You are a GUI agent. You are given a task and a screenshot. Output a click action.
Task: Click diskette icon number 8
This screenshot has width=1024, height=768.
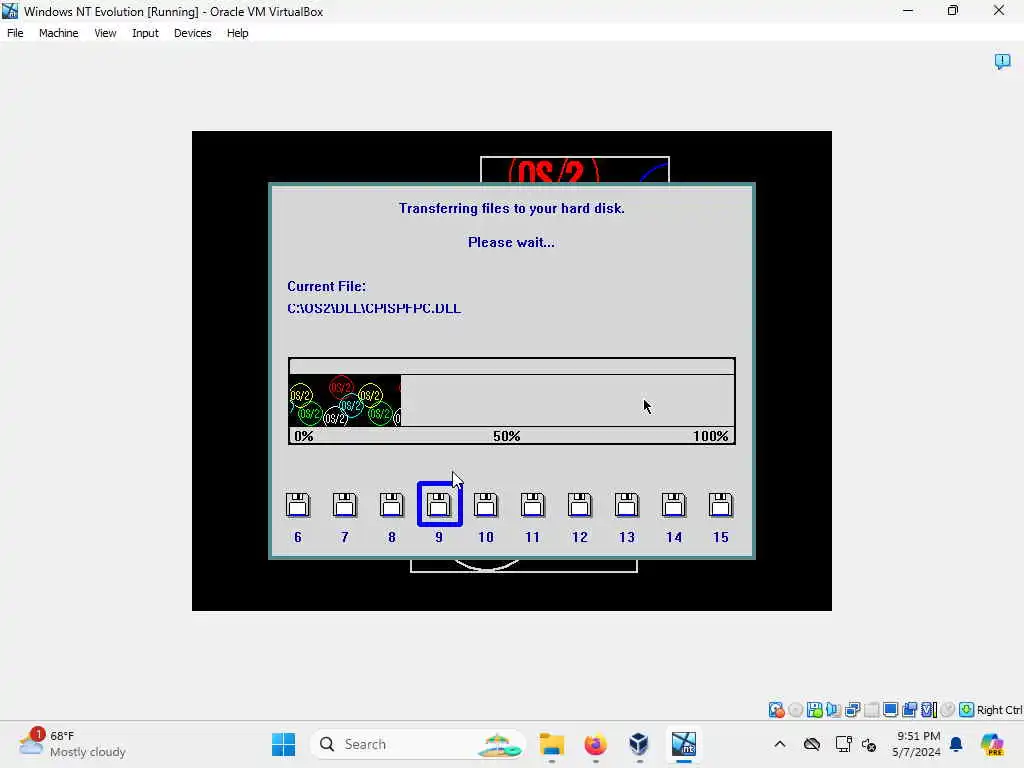pos(392,505)
